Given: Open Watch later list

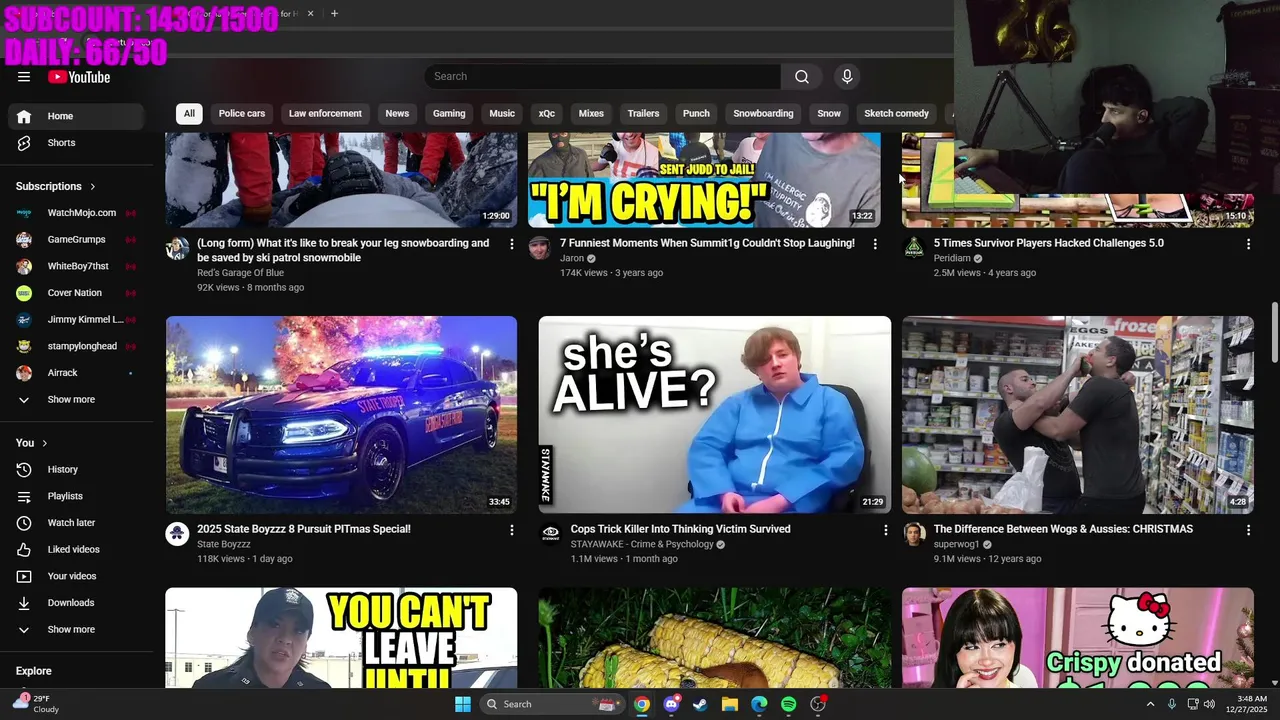Looking at the screenshot, I should coord(76,523).
